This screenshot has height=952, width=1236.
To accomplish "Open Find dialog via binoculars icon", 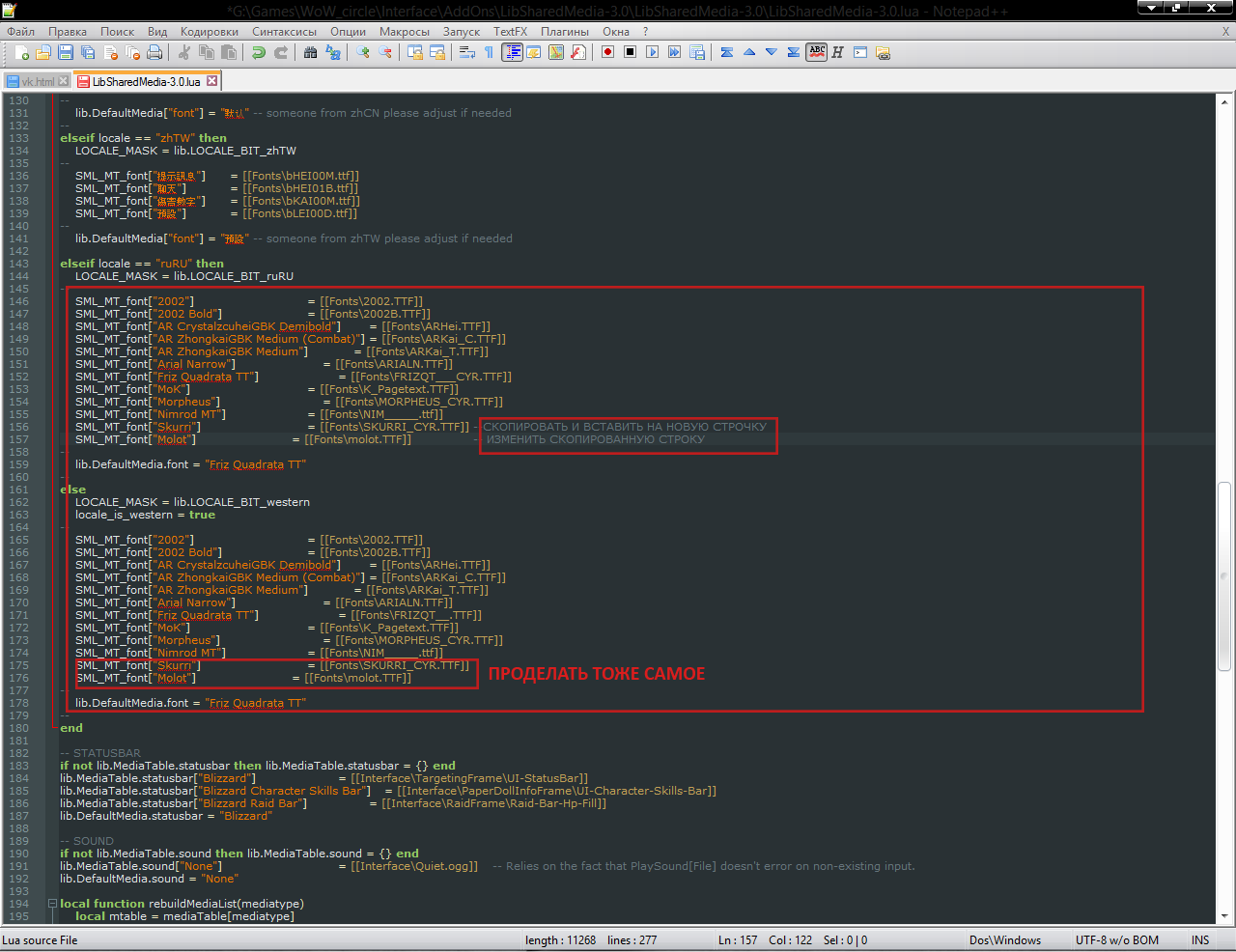I will [310, 52].
